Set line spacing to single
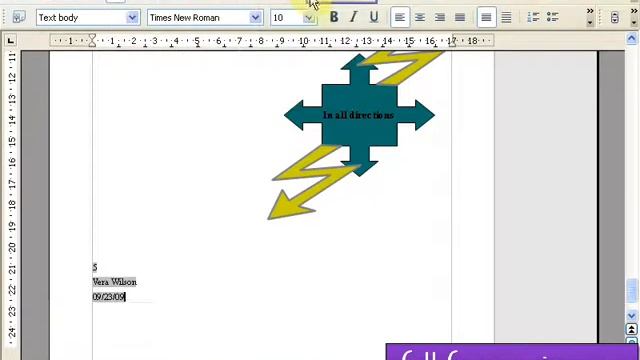The width and height of the screenshot is (640, 360). (486, 17)
